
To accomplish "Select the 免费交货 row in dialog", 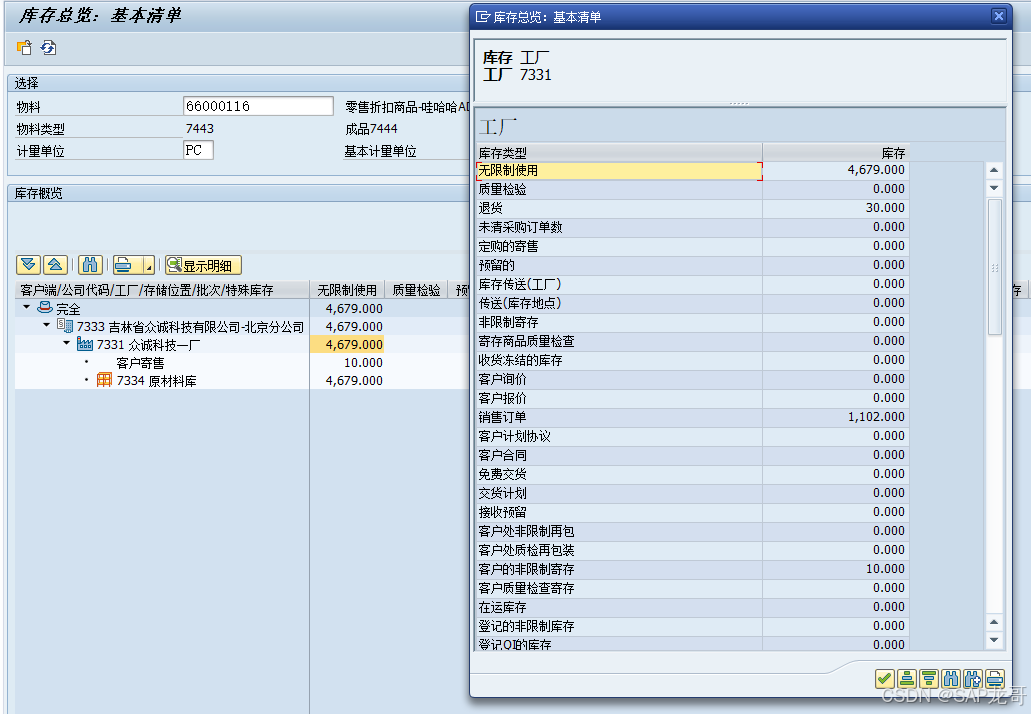I will (692, 474).
